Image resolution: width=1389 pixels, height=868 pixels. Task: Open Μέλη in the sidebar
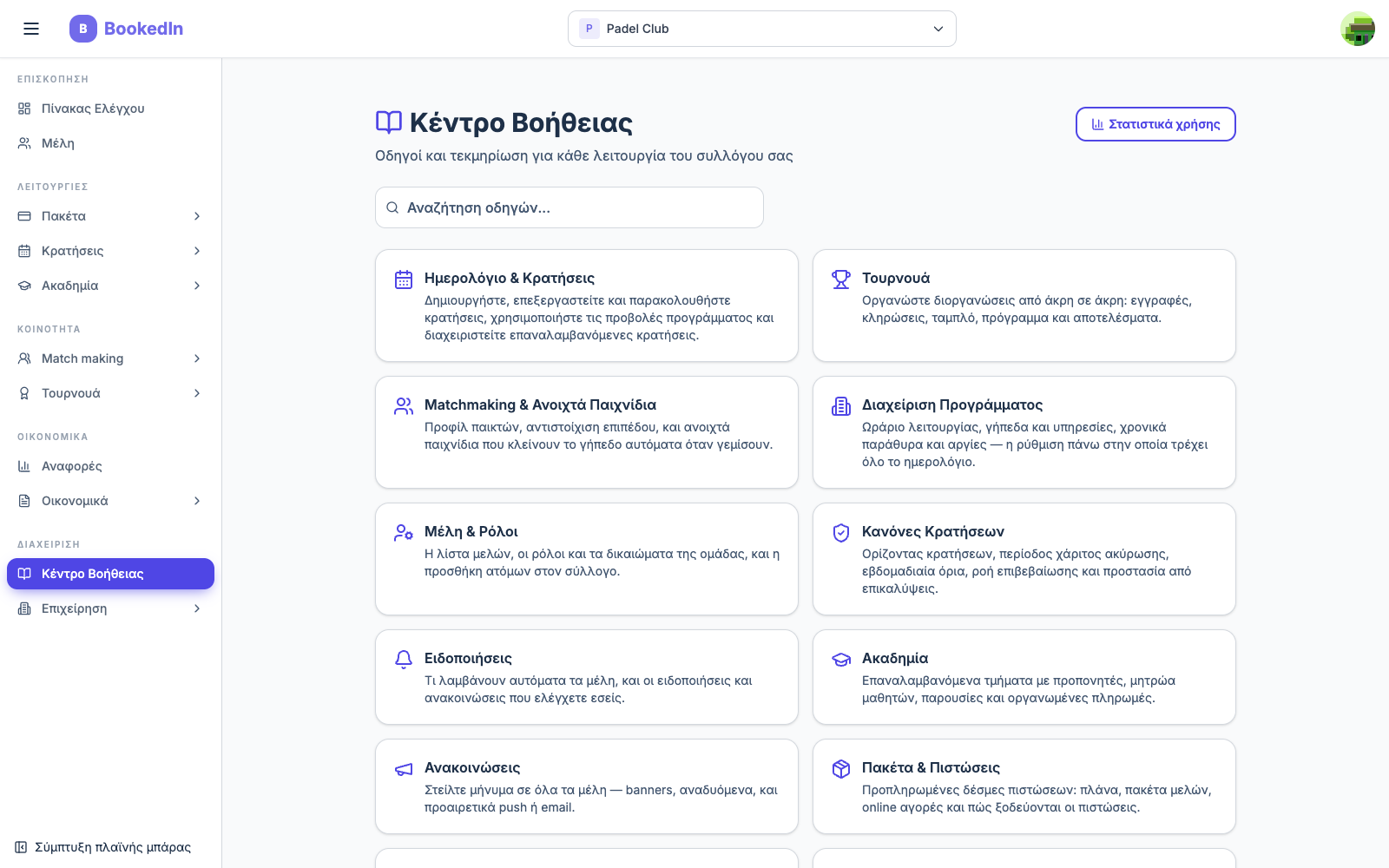click(111, 143)
